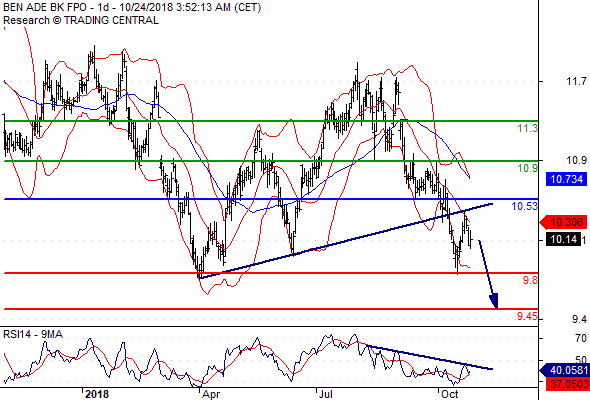This screenshot has width=590, height=400.
Task: Click the 2018 time axis label
Action: pyautogui.click(x=97, y=394)
